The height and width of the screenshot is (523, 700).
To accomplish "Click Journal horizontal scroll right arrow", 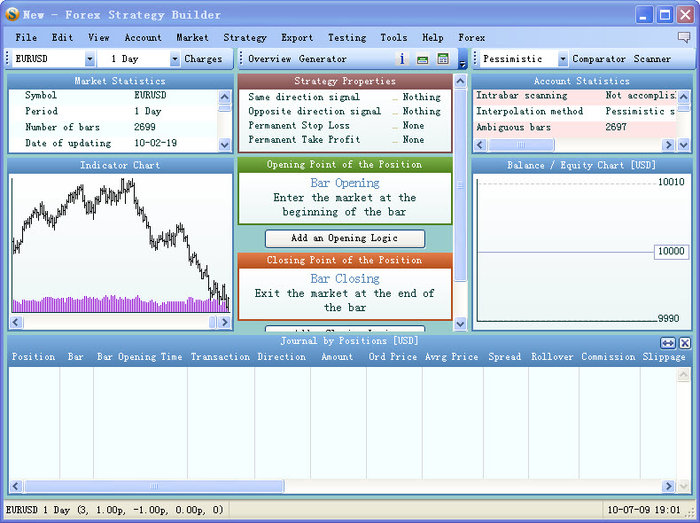I will 668,486.
